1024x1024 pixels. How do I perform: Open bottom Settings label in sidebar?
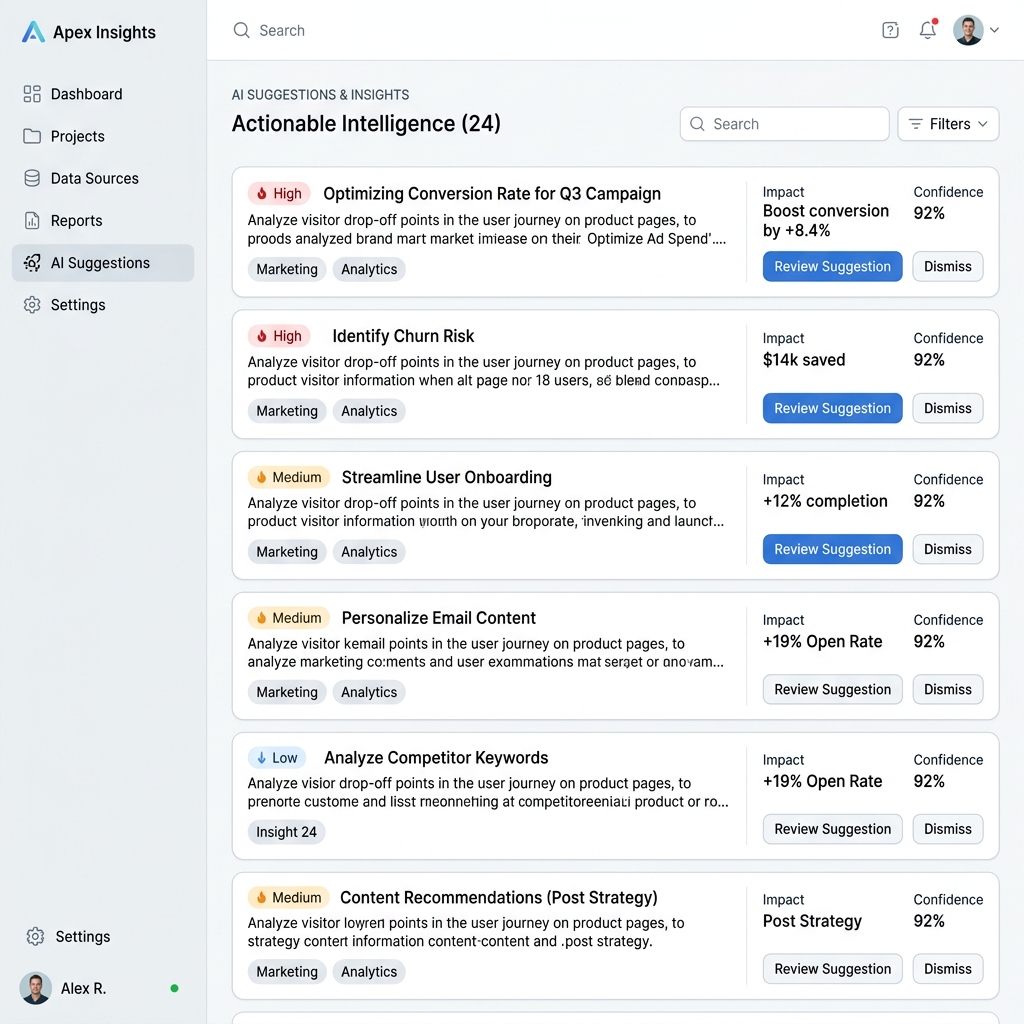pos(83,936)
